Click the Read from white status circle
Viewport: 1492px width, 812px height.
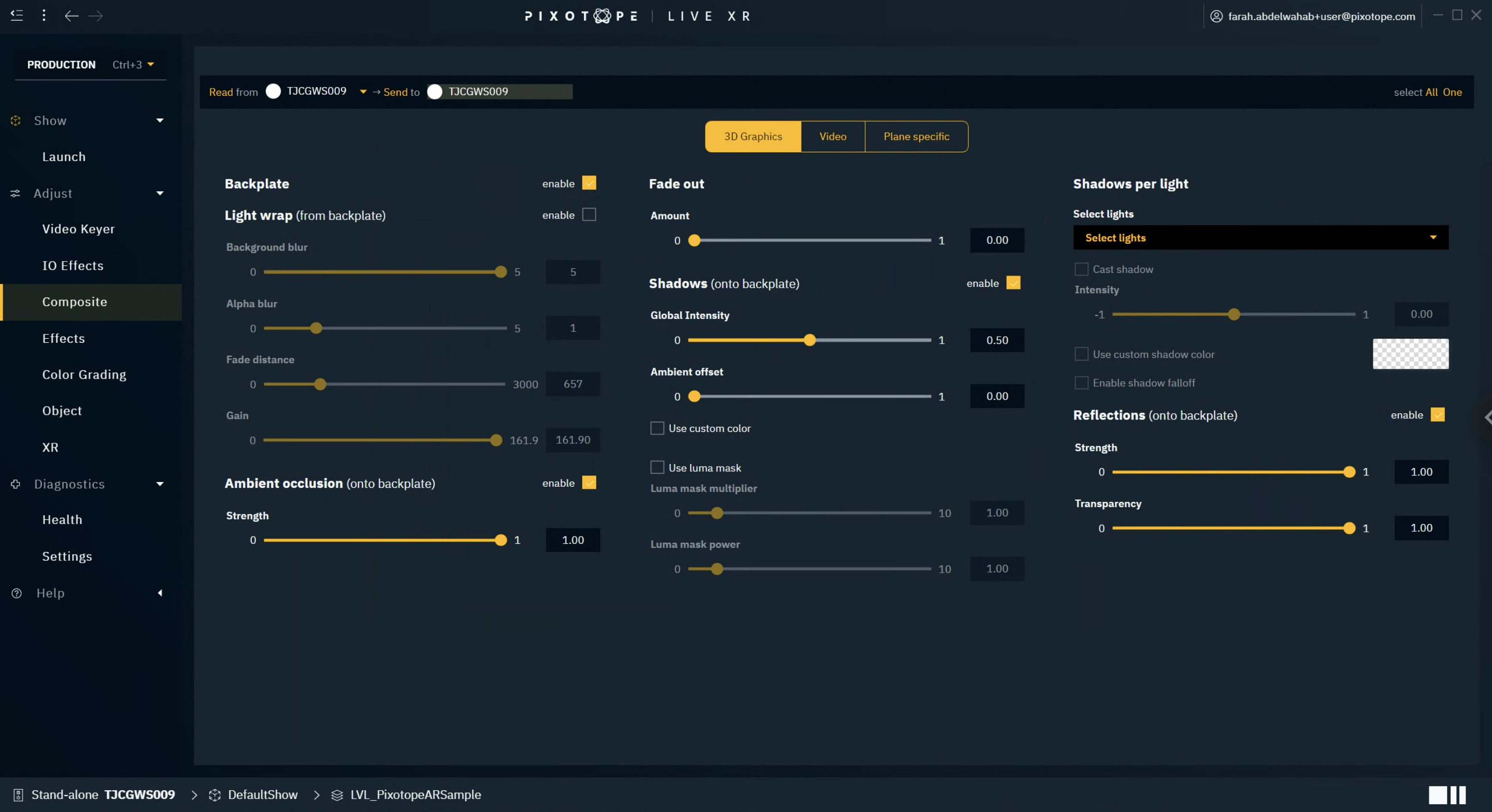pos(274,92)
